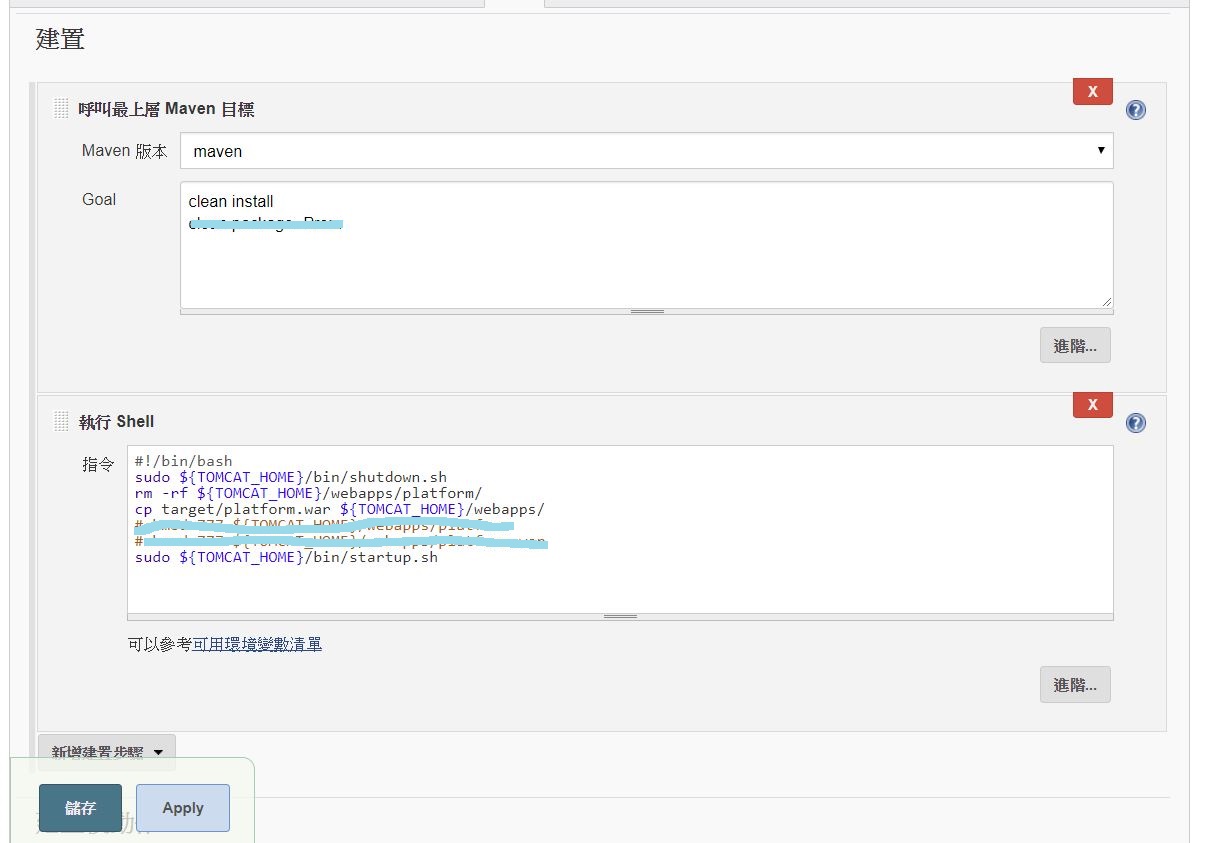Click 進階 button in Shell section
The width and height of the screenshot is (1205, 843).
pos(1075,685)
